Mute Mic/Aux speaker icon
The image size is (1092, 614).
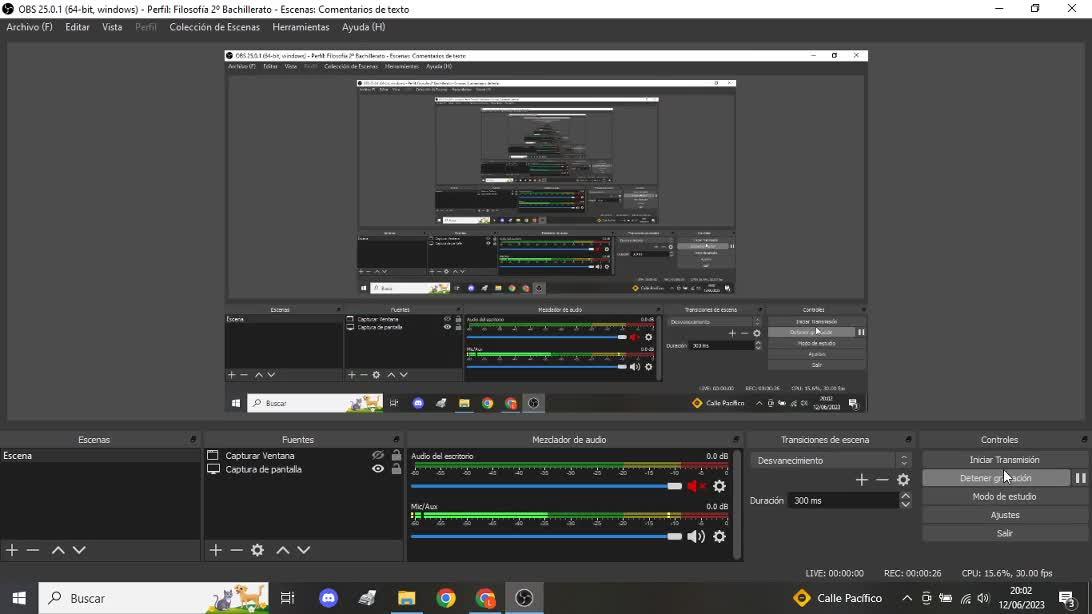pyautogui.click(x=696, y=536)
